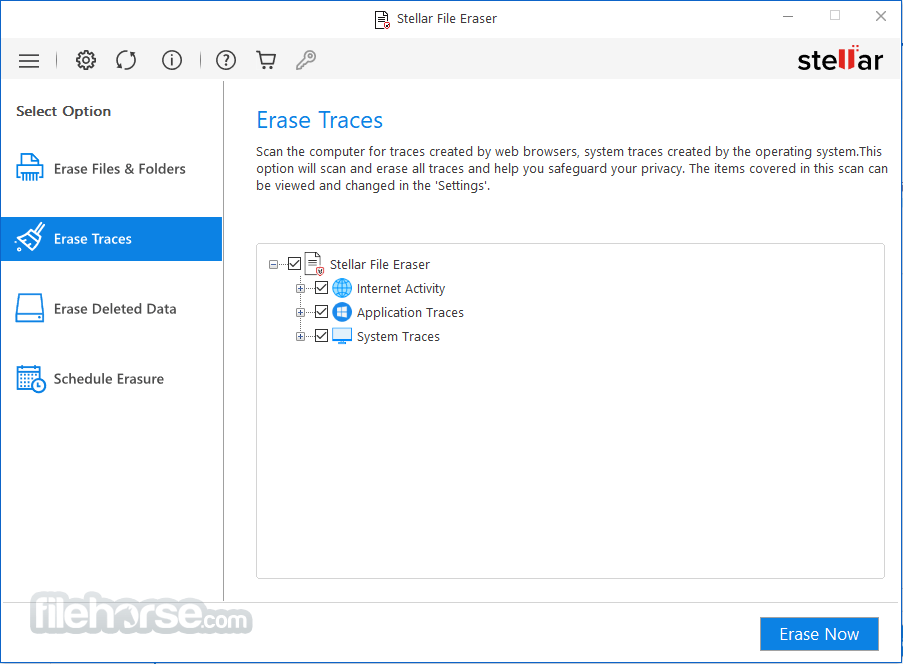Select 'System Traces' tree label
The height and width of the screenshot is (664, 903).
pos(398,337)
